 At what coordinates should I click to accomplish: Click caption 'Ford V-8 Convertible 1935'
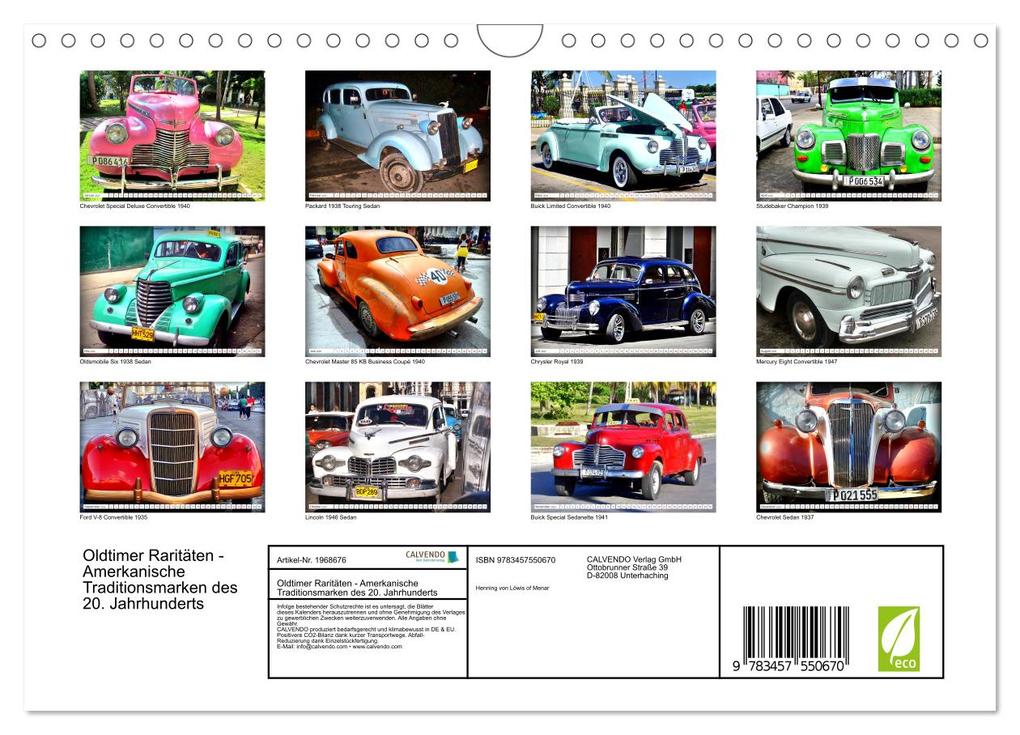point(113,518)
